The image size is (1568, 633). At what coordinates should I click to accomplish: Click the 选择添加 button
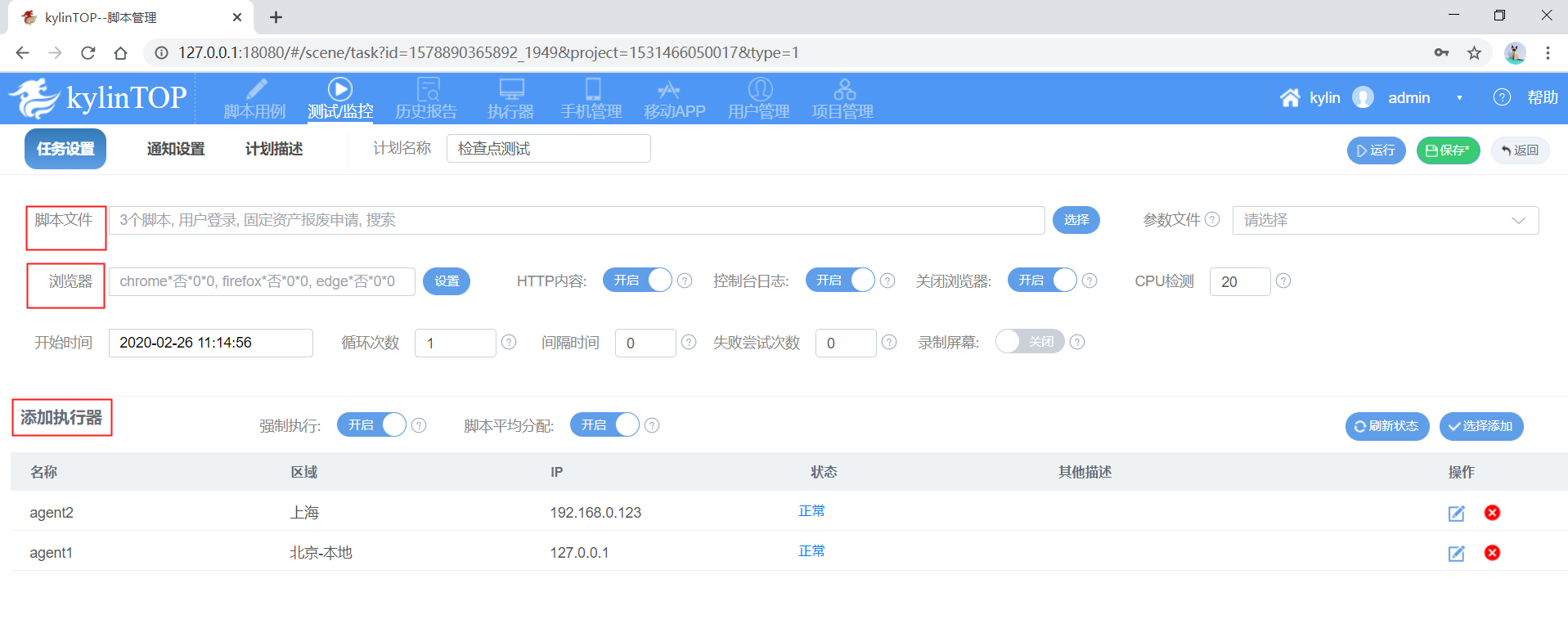pos(1480,426)
